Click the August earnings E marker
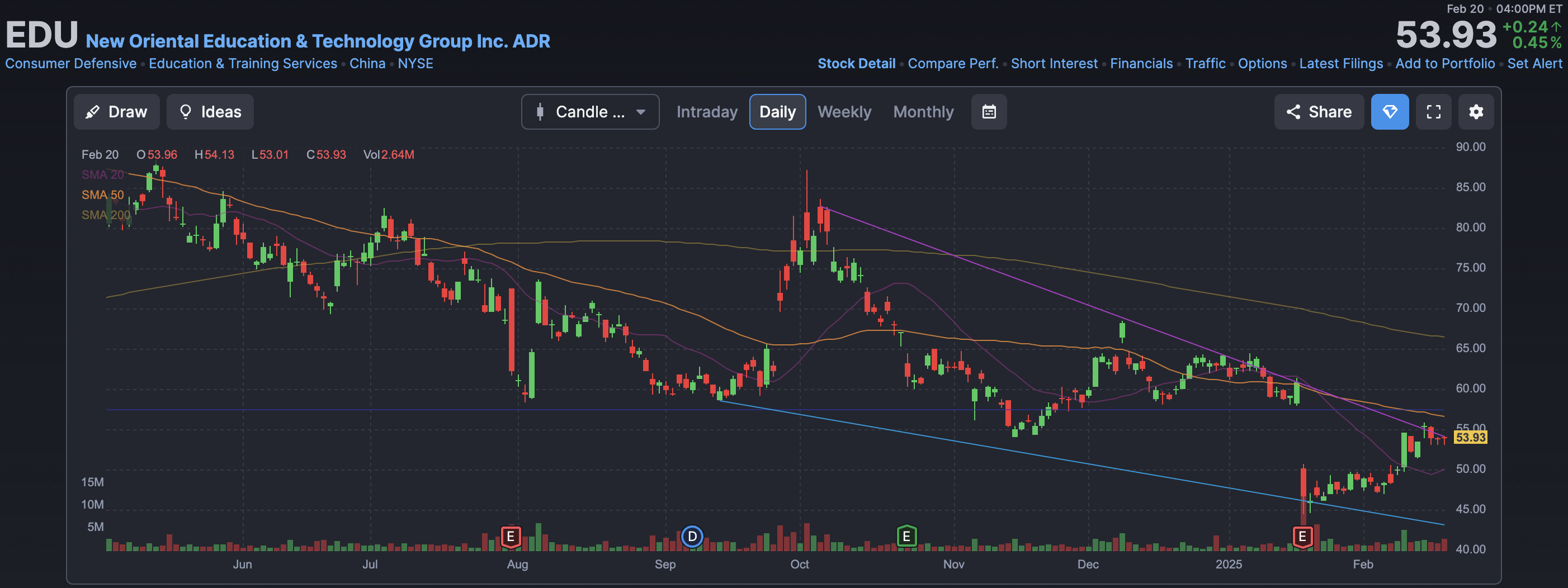The image size is (1568, 588). [x=511, y=536]
